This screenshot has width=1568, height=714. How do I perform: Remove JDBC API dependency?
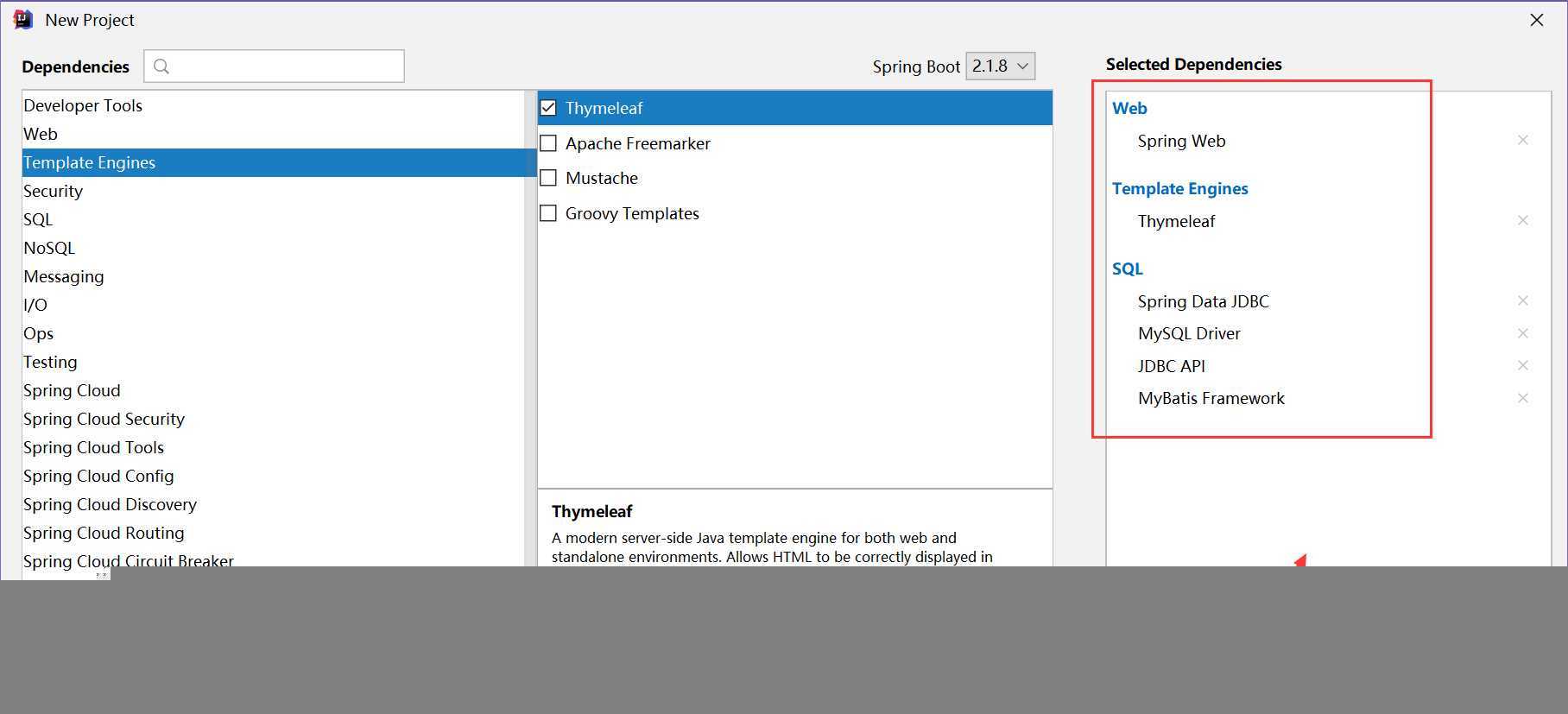1523,365
